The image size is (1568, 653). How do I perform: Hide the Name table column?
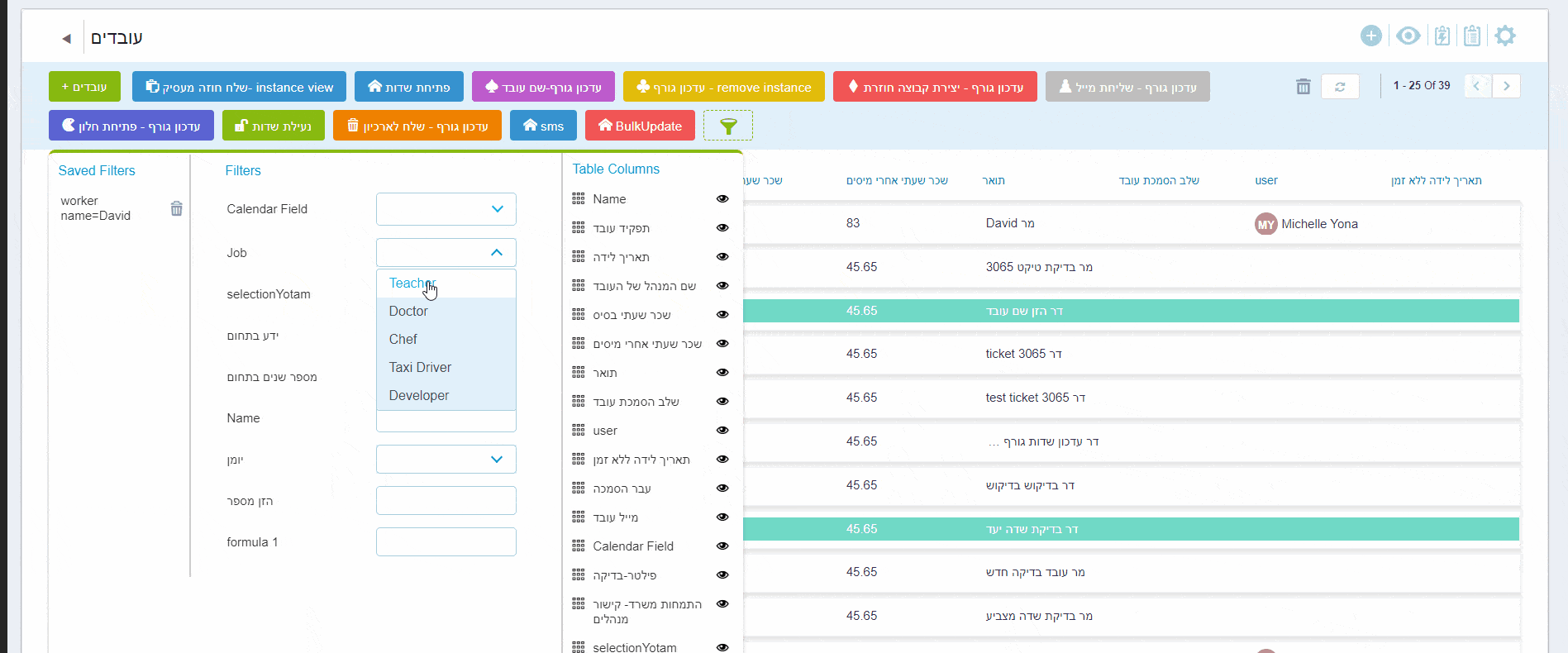[722, 198]
